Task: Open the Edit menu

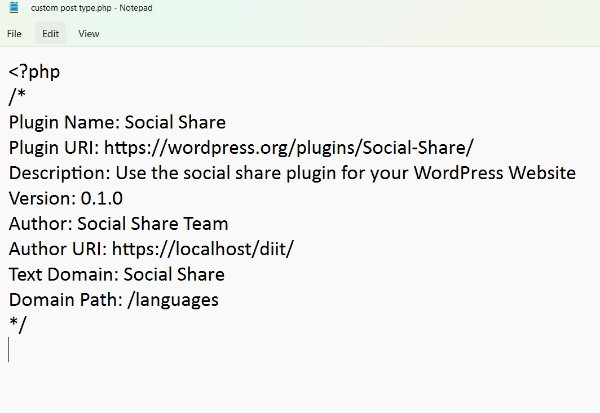Action: click(x=51, y=34)
